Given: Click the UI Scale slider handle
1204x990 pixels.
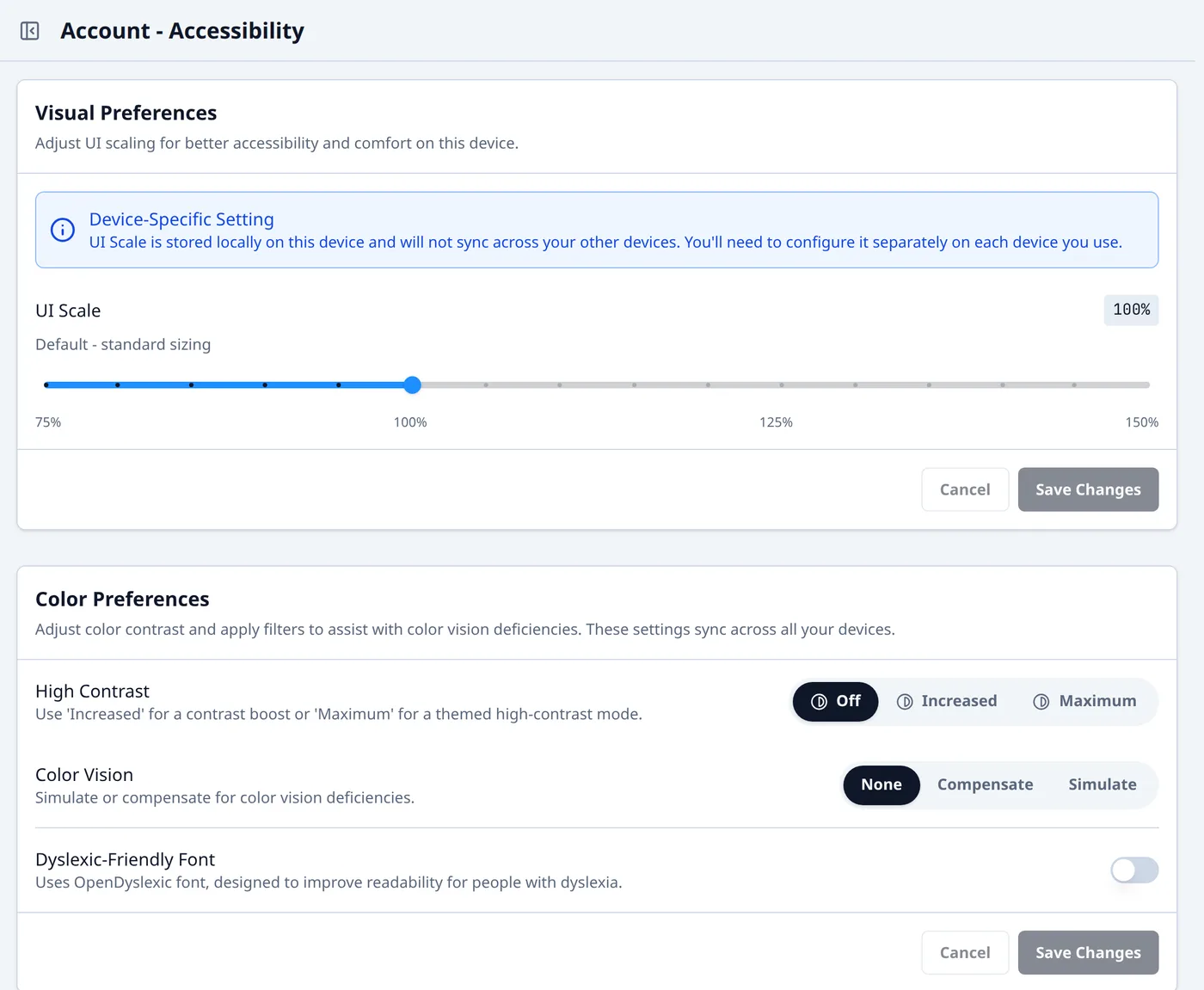Looking at the screenshot, I should pos(413,384).
